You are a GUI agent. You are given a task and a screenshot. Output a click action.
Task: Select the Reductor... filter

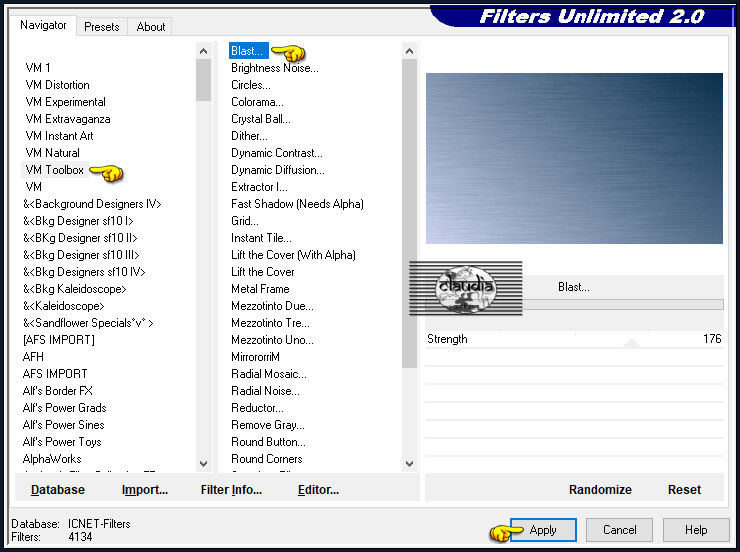click(x=257, y=408)
